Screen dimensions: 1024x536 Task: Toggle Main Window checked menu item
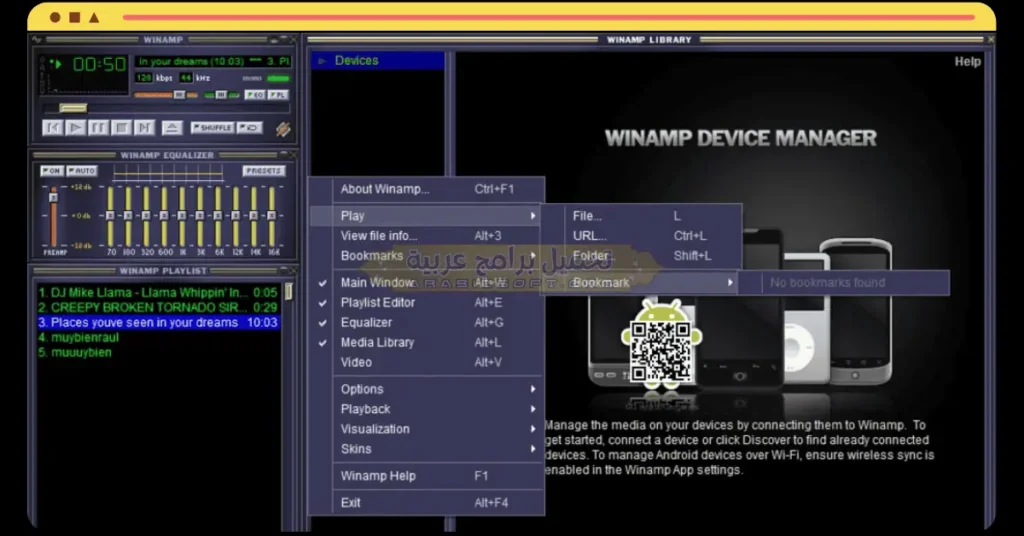(x=426, y=283)
